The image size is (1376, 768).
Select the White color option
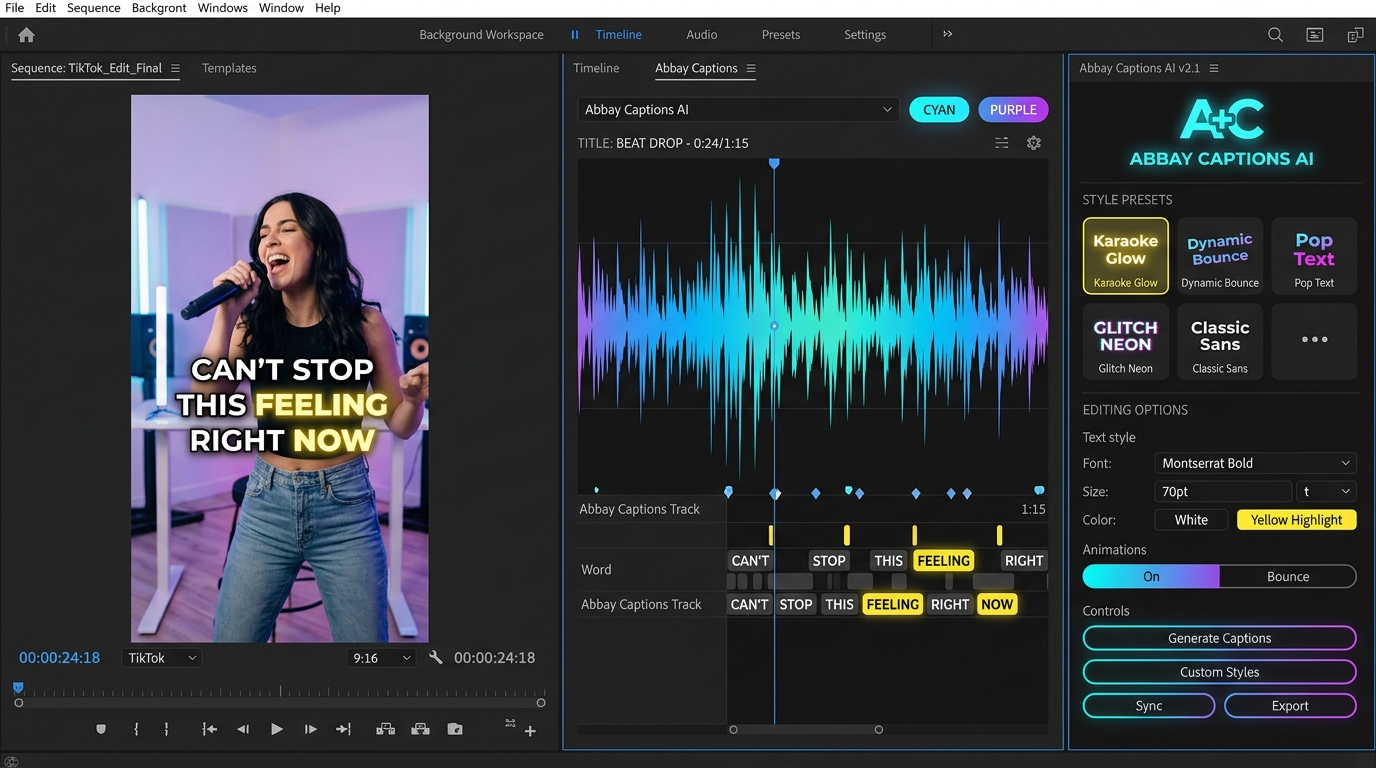coord(1191,520)
